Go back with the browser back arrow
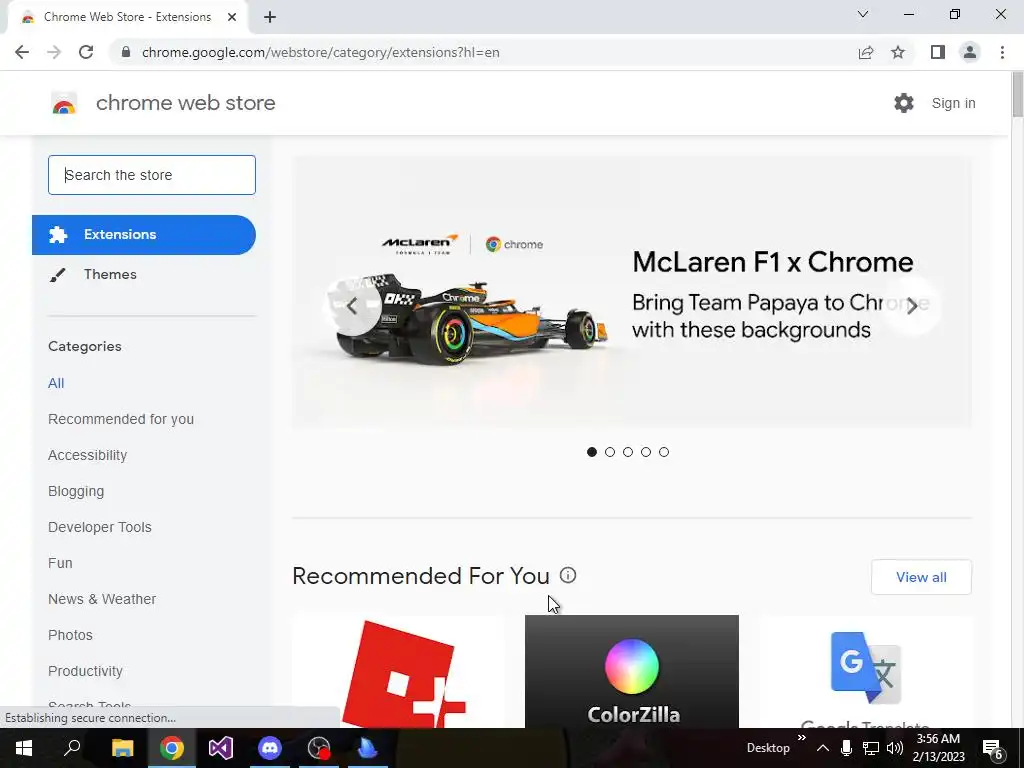The height and width of the screenshot is (768, 1024). tap(22, 52)
